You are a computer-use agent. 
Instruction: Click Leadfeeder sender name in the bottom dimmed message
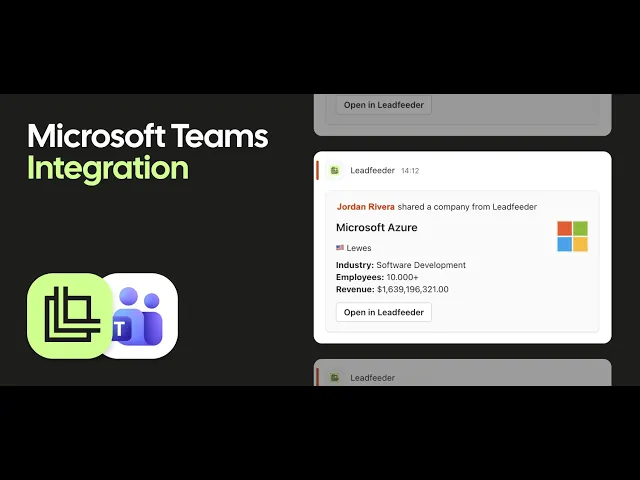coord(372,378)
